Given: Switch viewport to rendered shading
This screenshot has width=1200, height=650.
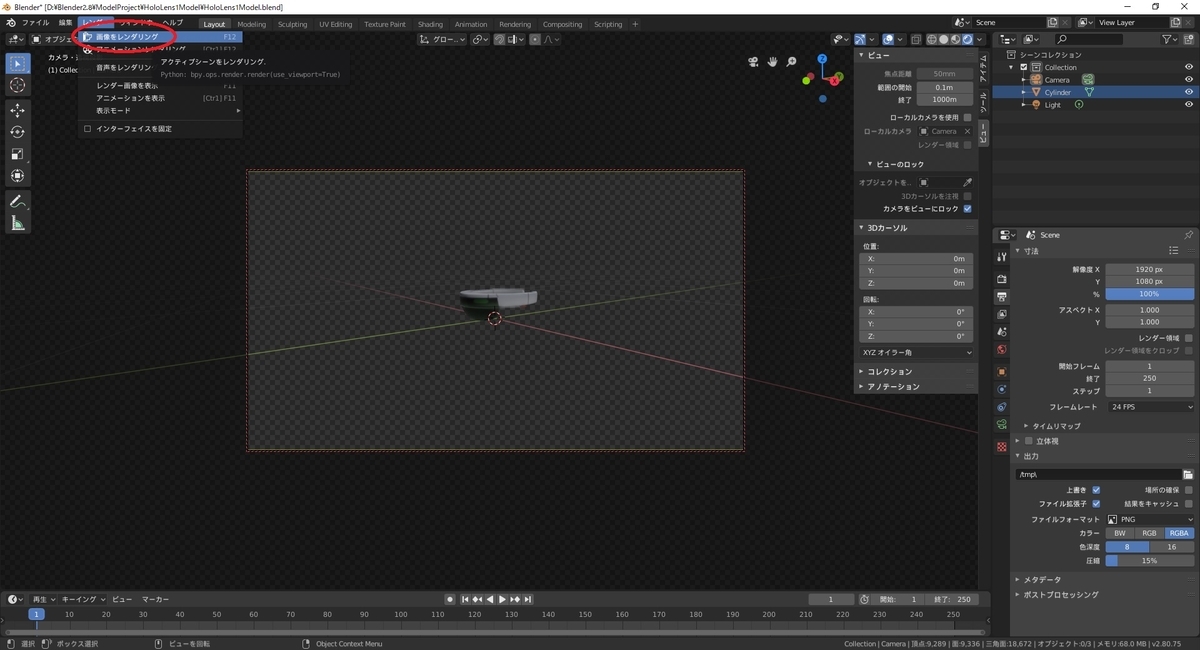Looking at the screenshot, I should pos(969,39).
